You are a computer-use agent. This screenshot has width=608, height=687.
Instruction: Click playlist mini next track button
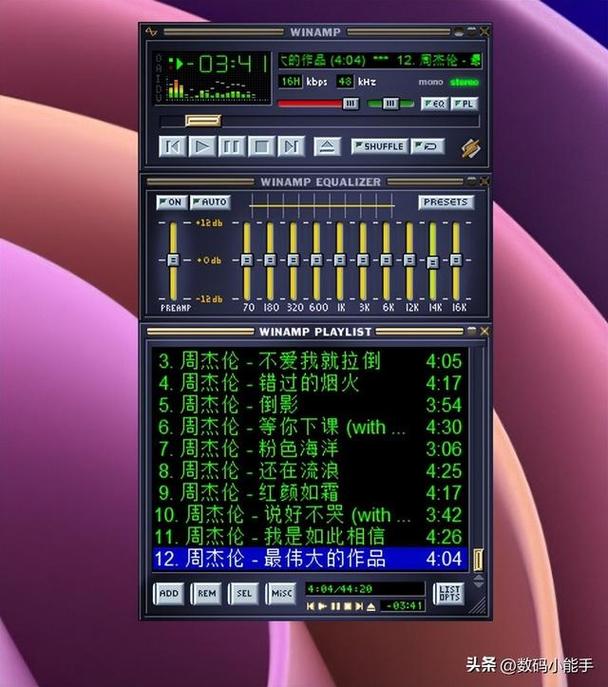tap(359, 606)
